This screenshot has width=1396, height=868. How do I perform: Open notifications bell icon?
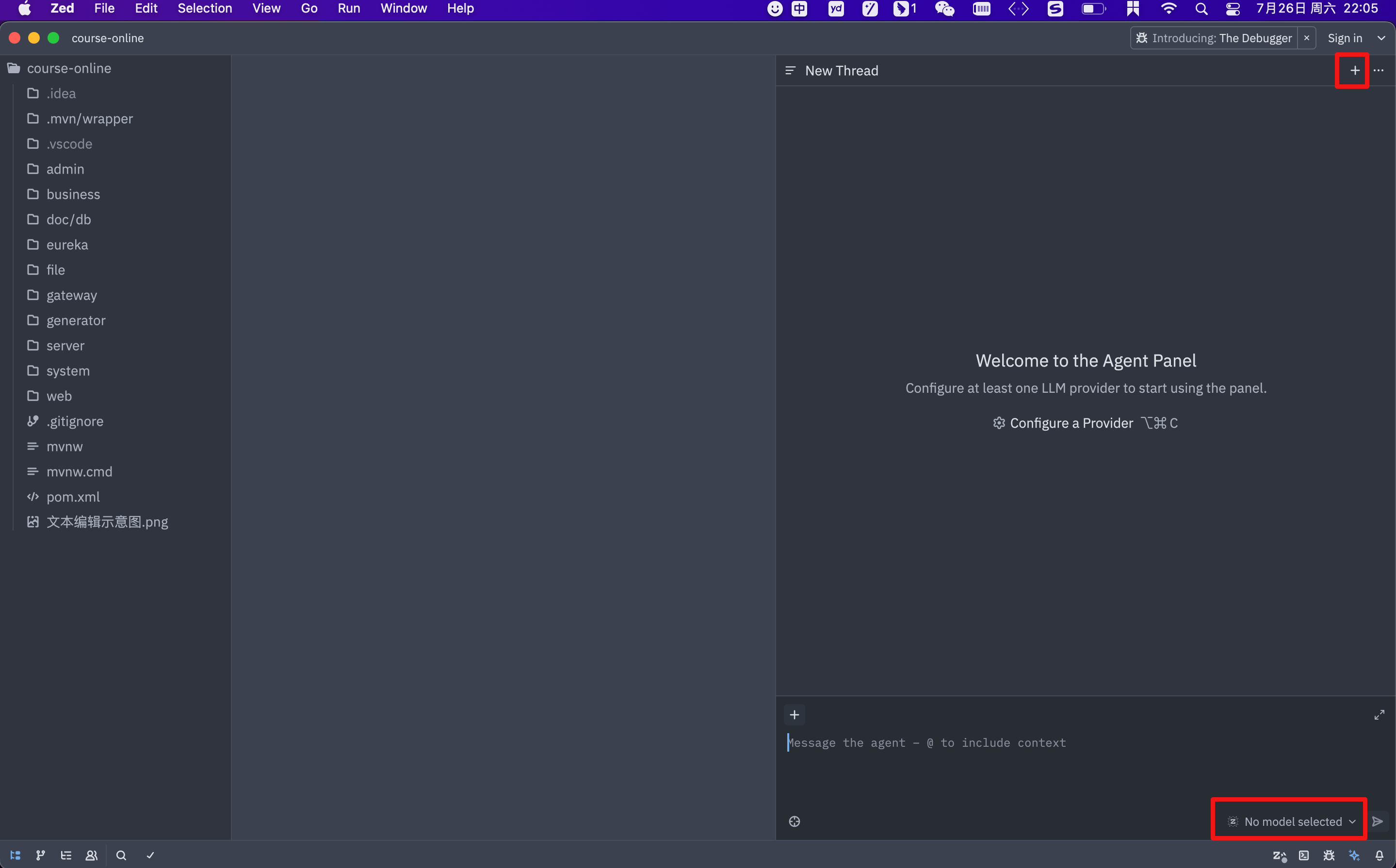[1380, 855]
